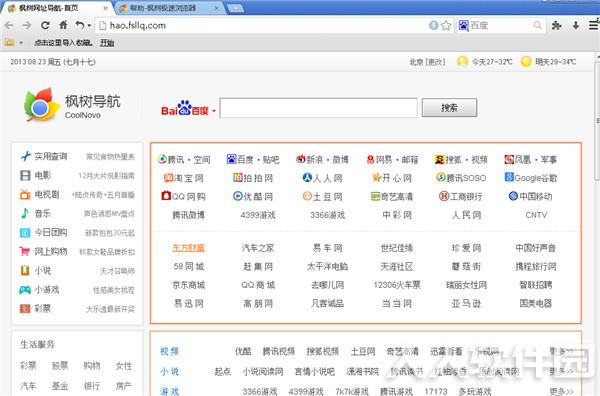Open 股票 under 生活服务
The image size is (600, 396).
tap(60, 366)
